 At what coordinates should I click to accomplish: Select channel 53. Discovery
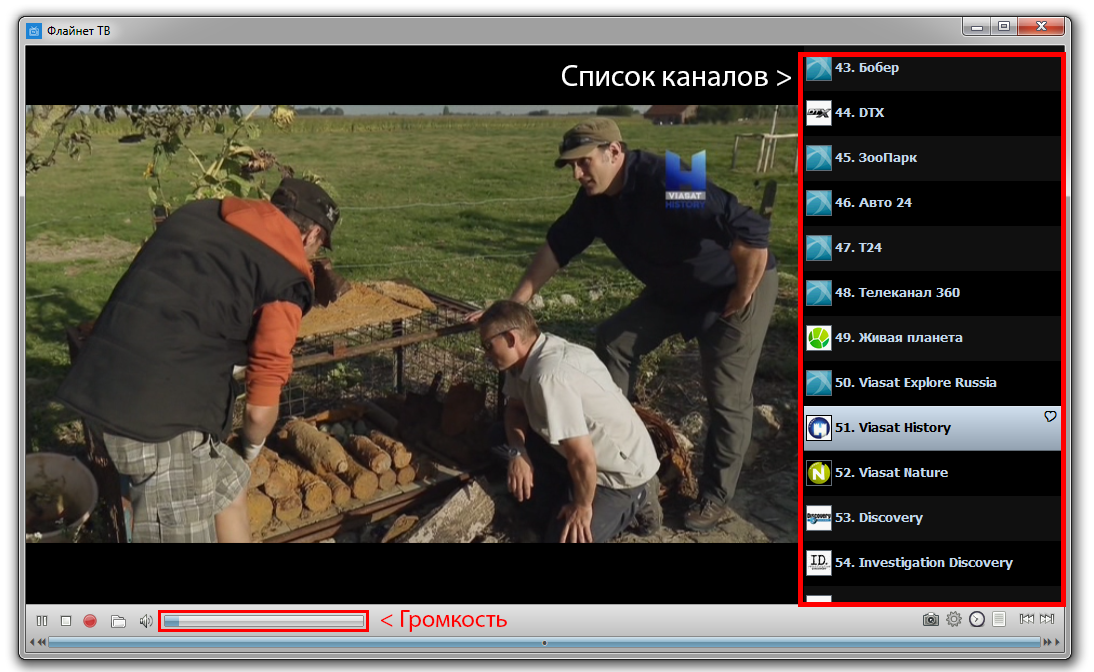(932, 518)
